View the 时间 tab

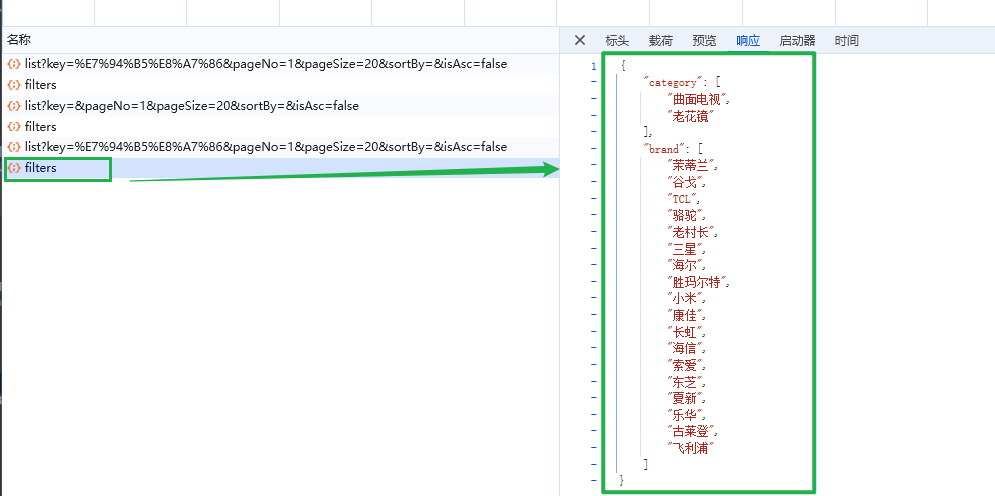point(847,41)
